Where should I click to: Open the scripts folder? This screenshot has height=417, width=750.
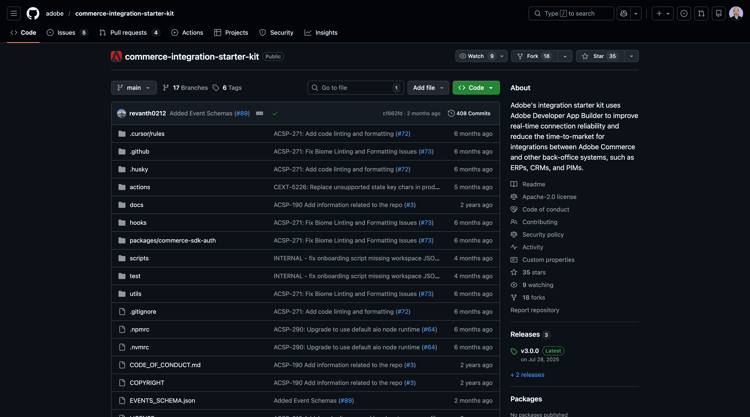139,258
